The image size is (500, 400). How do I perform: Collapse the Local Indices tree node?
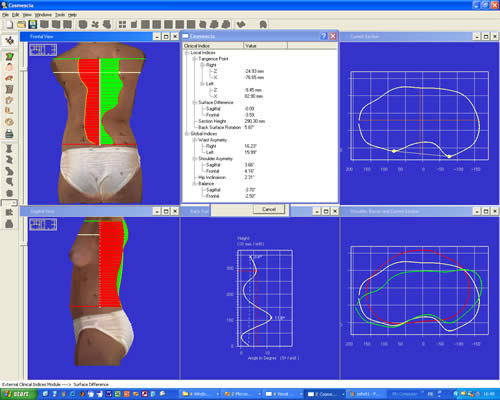pyautogui.click(x=187, y=53)
